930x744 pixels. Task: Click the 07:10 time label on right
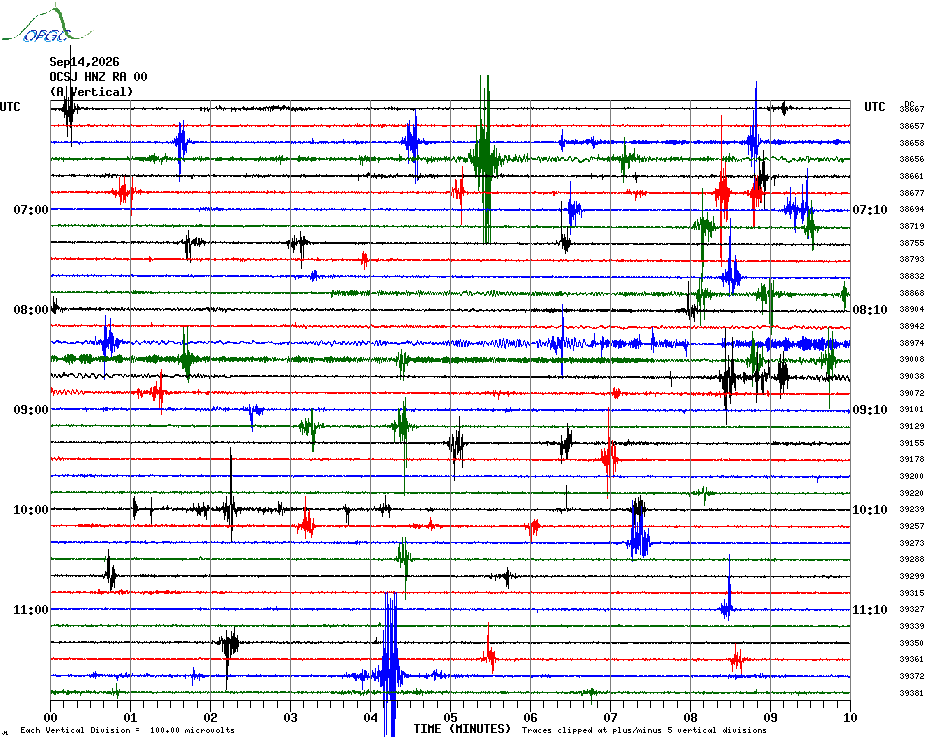click(x=870, y=209)
